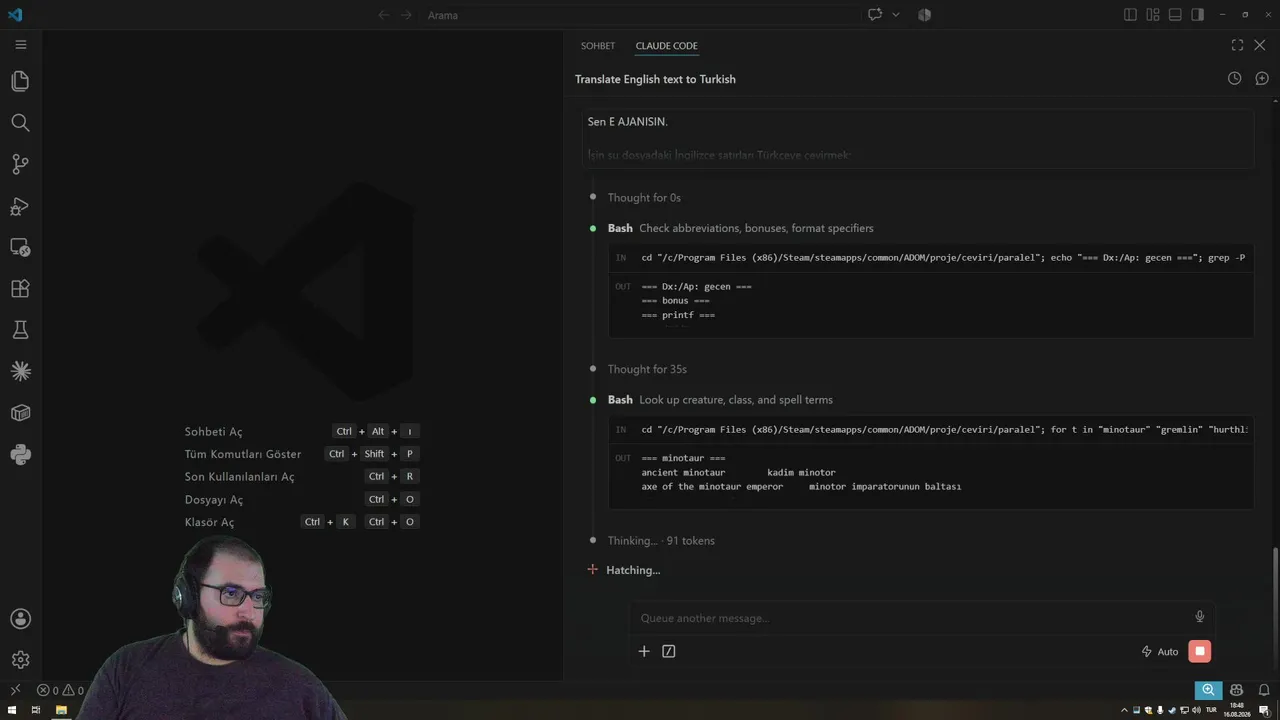Click the conversation title Translate English text to Turkish

click(x=655, y=79)
